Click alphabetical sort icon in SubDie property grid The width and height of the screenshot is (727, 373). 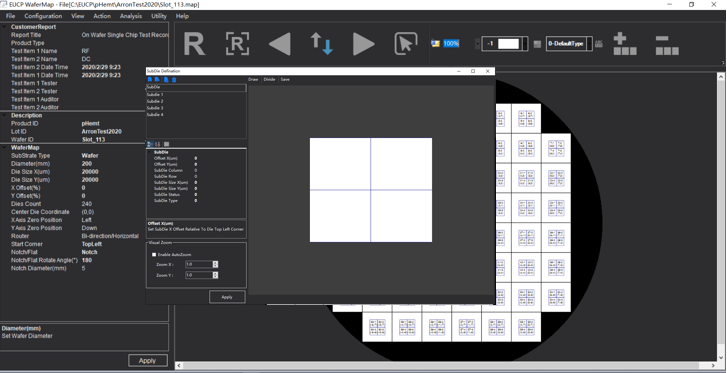click(157, 144)
